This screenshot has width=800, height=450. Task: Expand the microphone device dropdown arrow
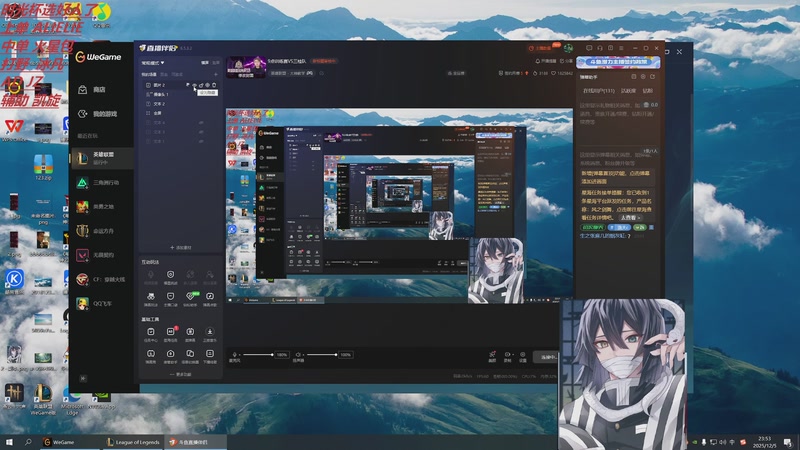[239, 355]
